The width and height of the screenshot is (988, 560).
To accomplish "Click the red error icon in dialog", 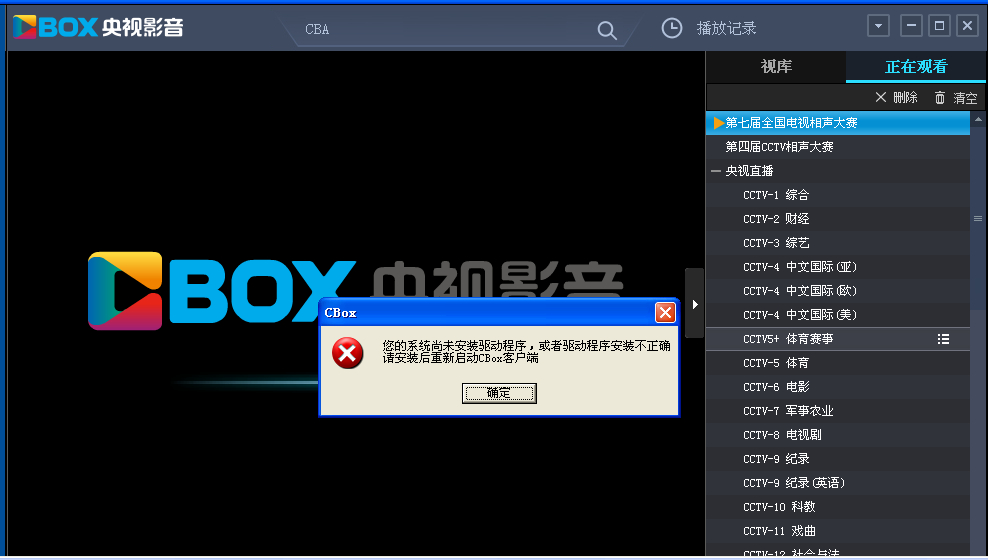I will (348, 353).
